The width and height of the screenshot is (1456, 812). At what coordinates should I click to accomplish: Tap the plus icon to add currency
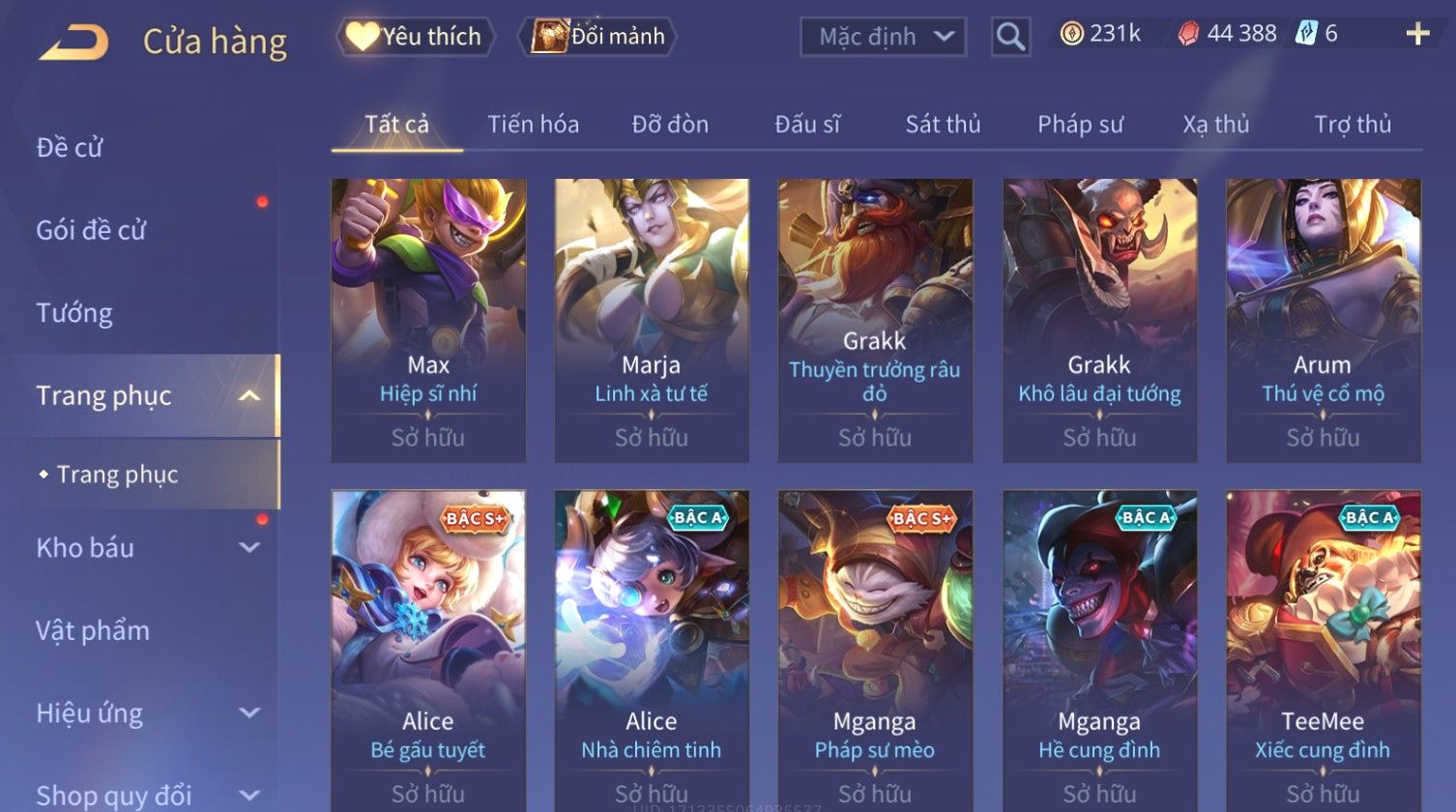pos(1417,35)
